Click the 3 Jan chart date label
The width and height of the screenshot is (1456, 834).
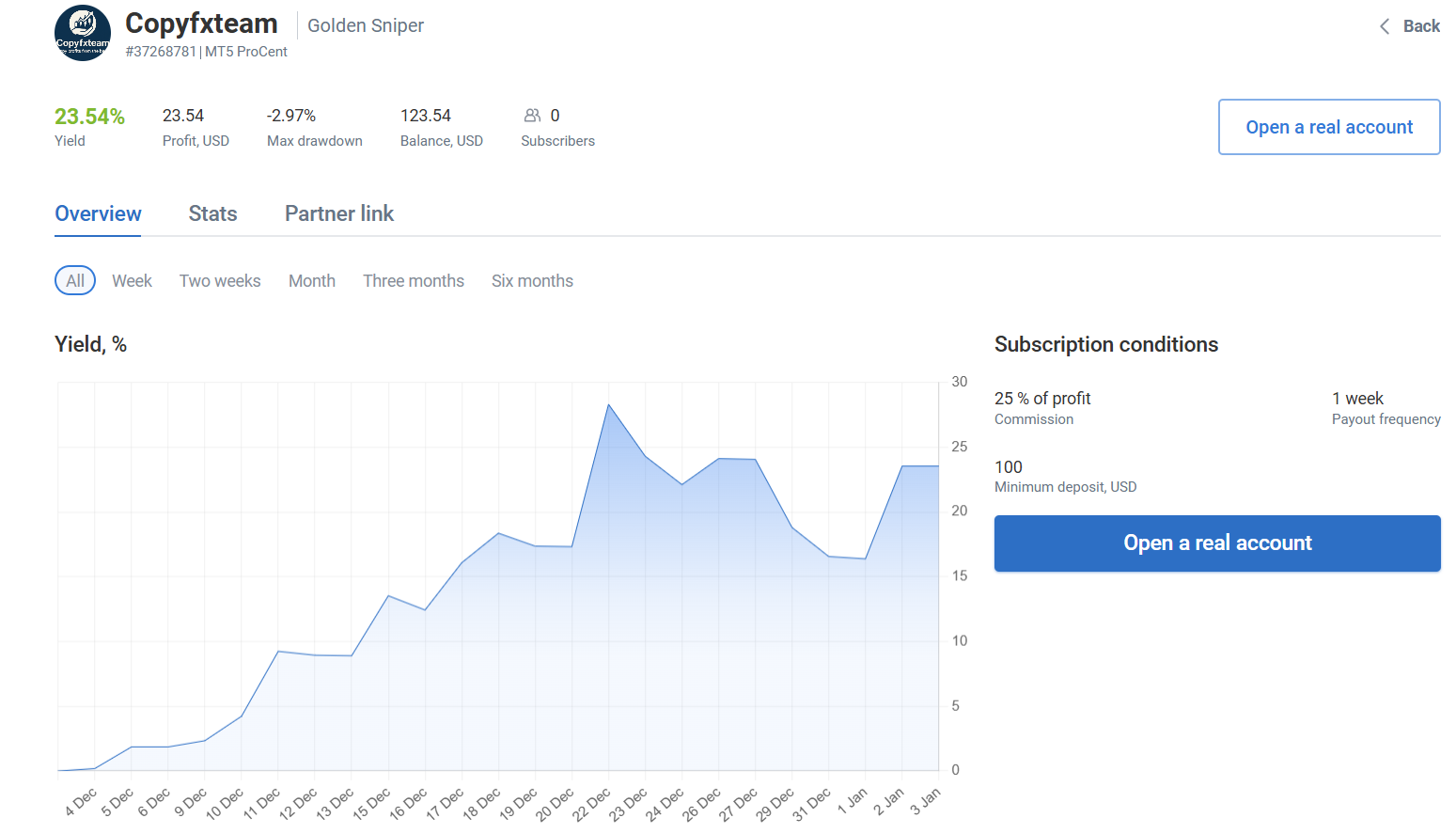926,801
